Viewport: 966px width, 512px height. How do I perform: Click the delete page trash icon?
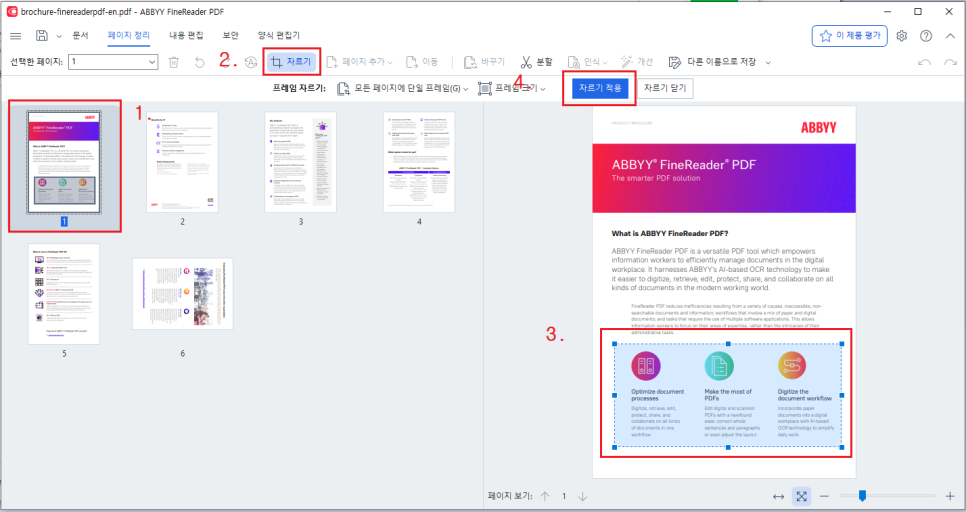point(174,62)
